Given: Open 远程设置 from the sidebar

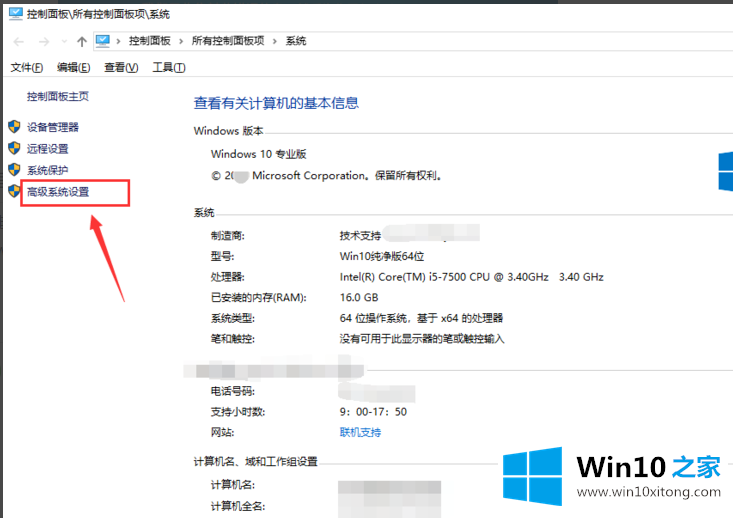Looking at the screenshot, I should [x=48, y=149].
